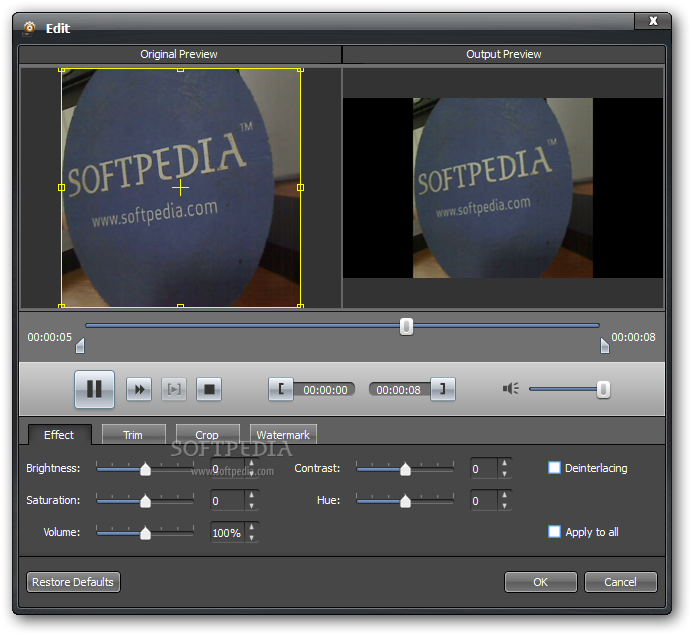
Task: Click the Contrast value input field
Action: coord(484,469)
